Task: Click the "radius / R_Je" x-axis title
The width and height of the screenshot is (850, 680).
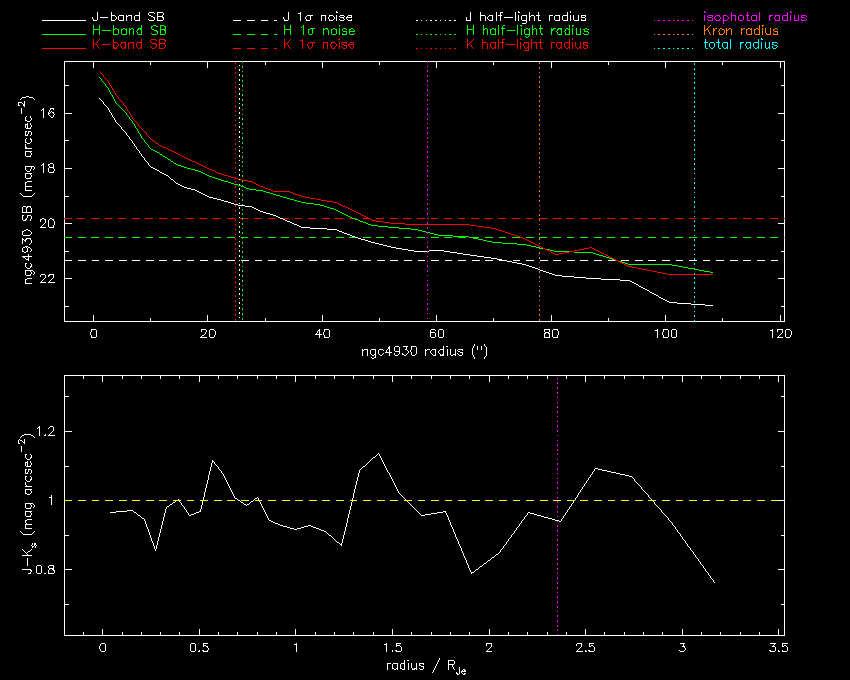Action: (x=426, y=666)
